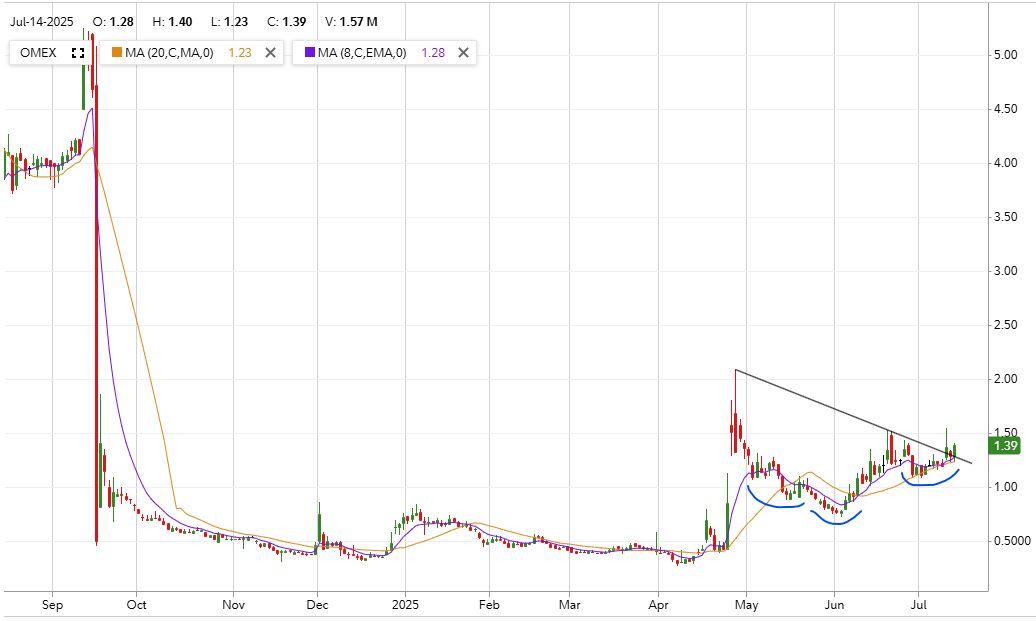
Task: Click the 2.50 price axis label
Action: pos(1006,325)
